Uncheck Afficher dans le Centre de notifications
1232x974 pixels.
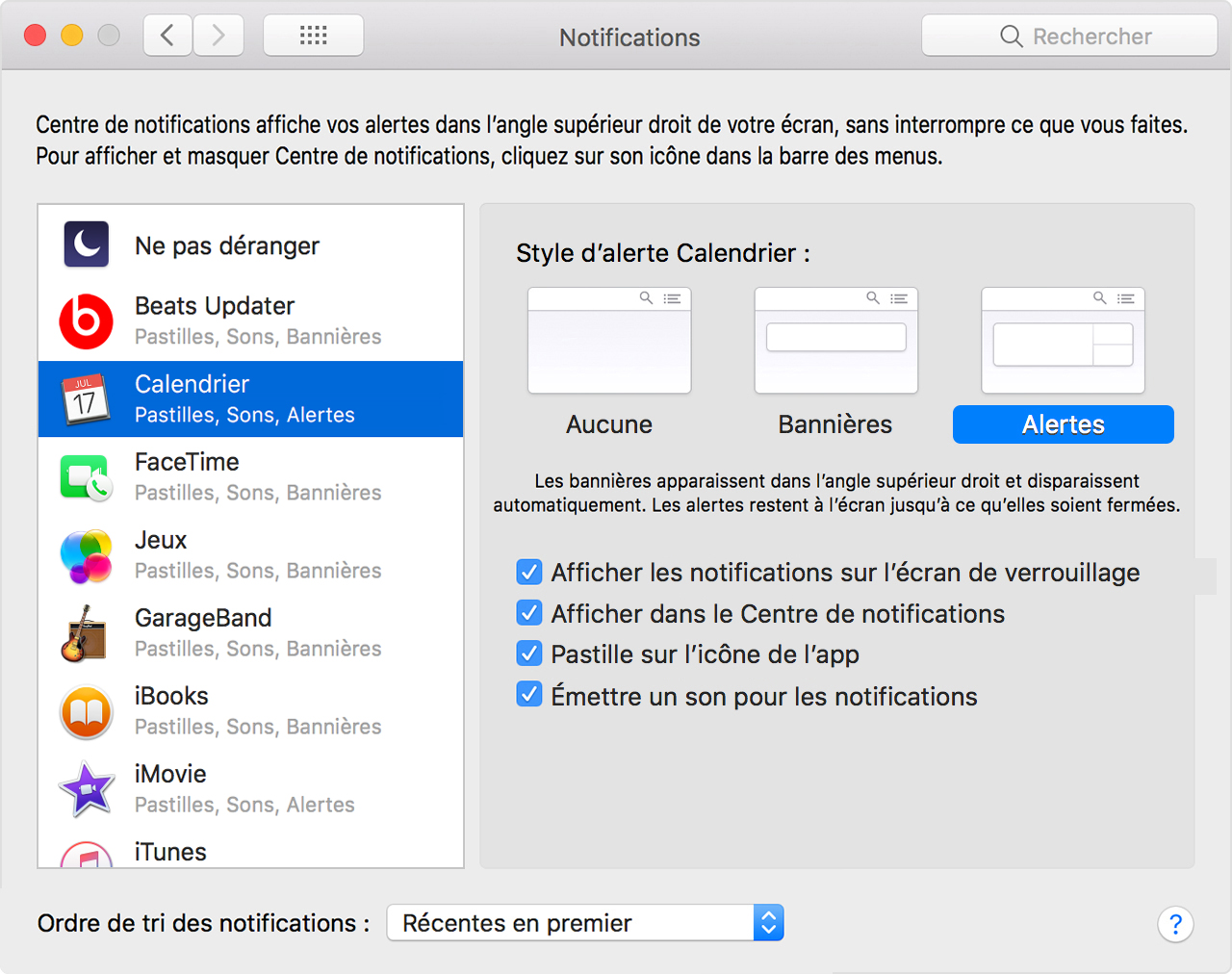pyautogui.click(x=529, y=613)
